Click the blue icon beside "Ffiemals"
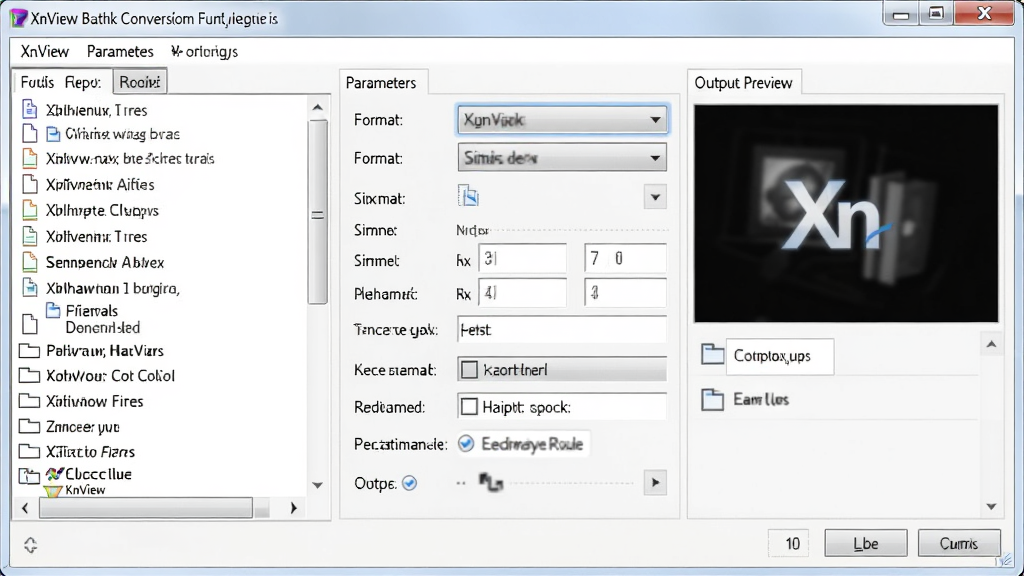The width and height of the screenshot is (1024, 576). point(53,310)
